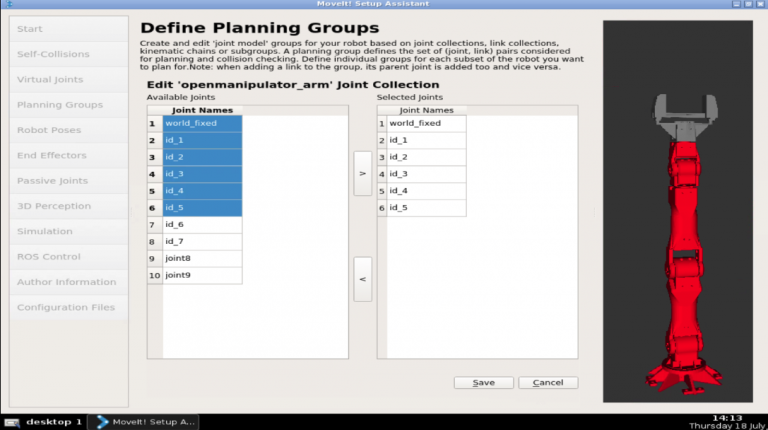Click the MoveIt window title bar icon
This screenshot has width=768, height=430.
coord(9,4)
